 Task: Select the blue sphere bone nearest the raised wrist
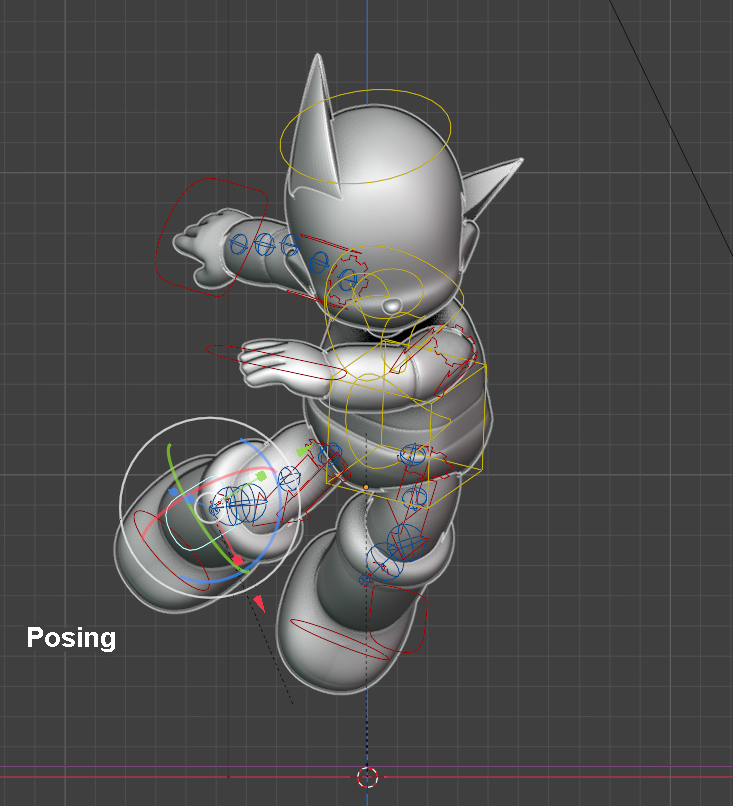click(239, 244)
